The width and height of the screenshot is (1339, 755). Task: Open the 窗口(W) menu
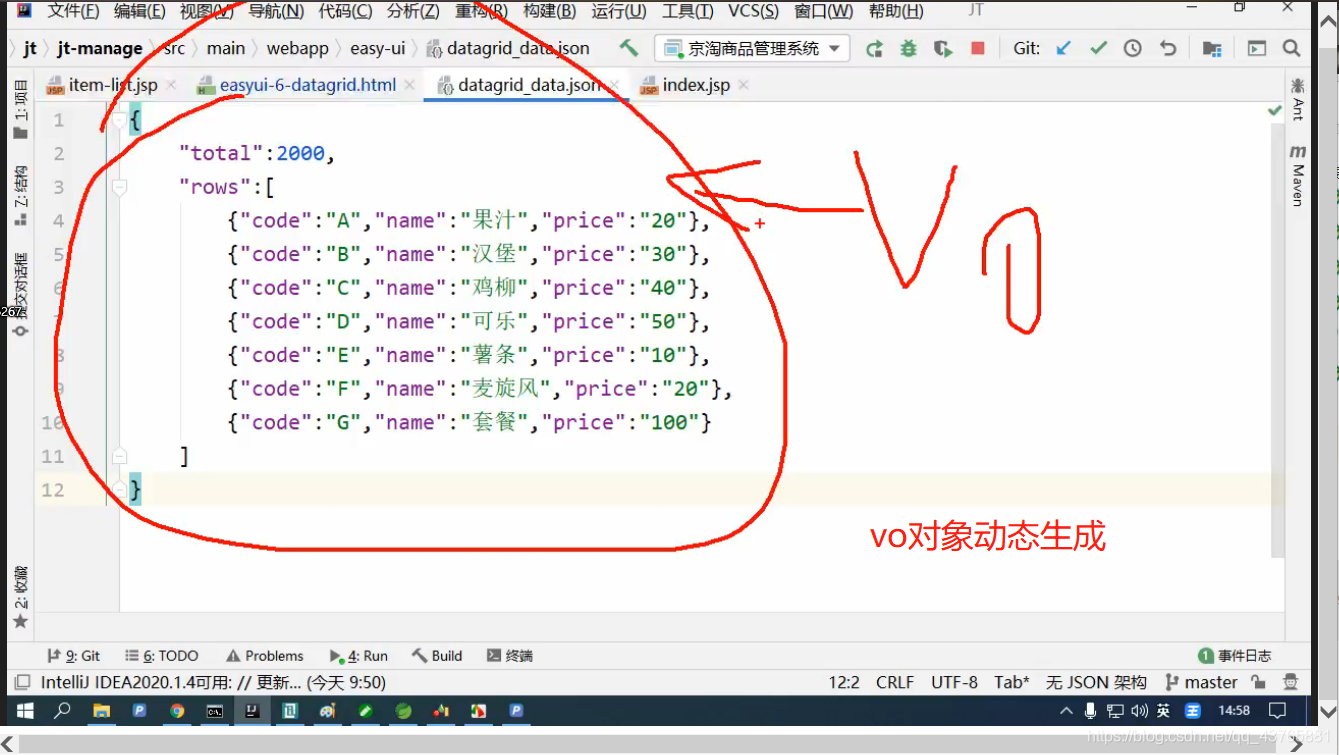[824, 11]
